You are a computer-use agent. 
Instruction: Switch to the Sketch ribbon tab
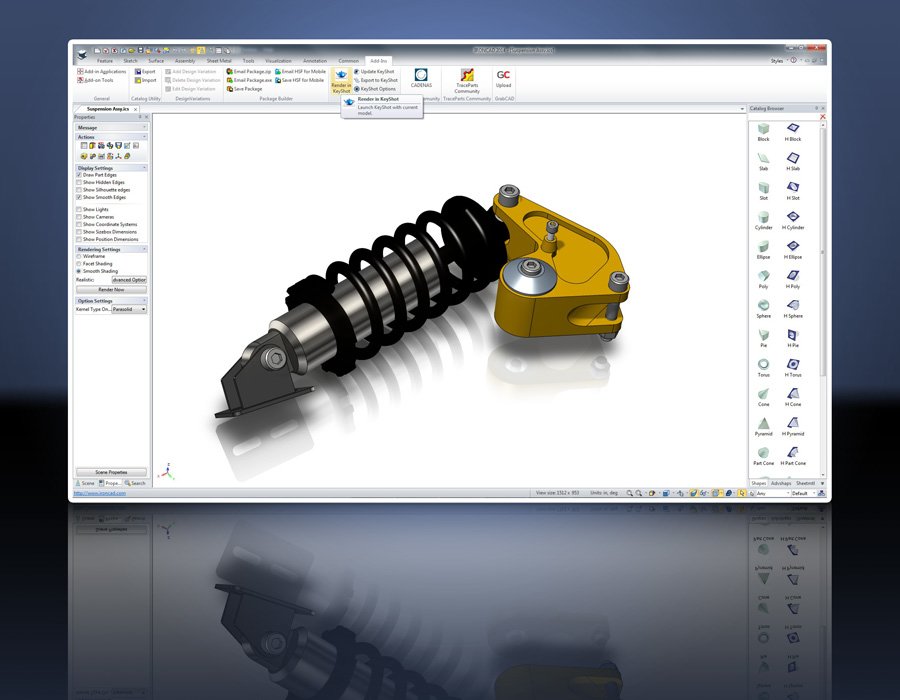(130, 61)
